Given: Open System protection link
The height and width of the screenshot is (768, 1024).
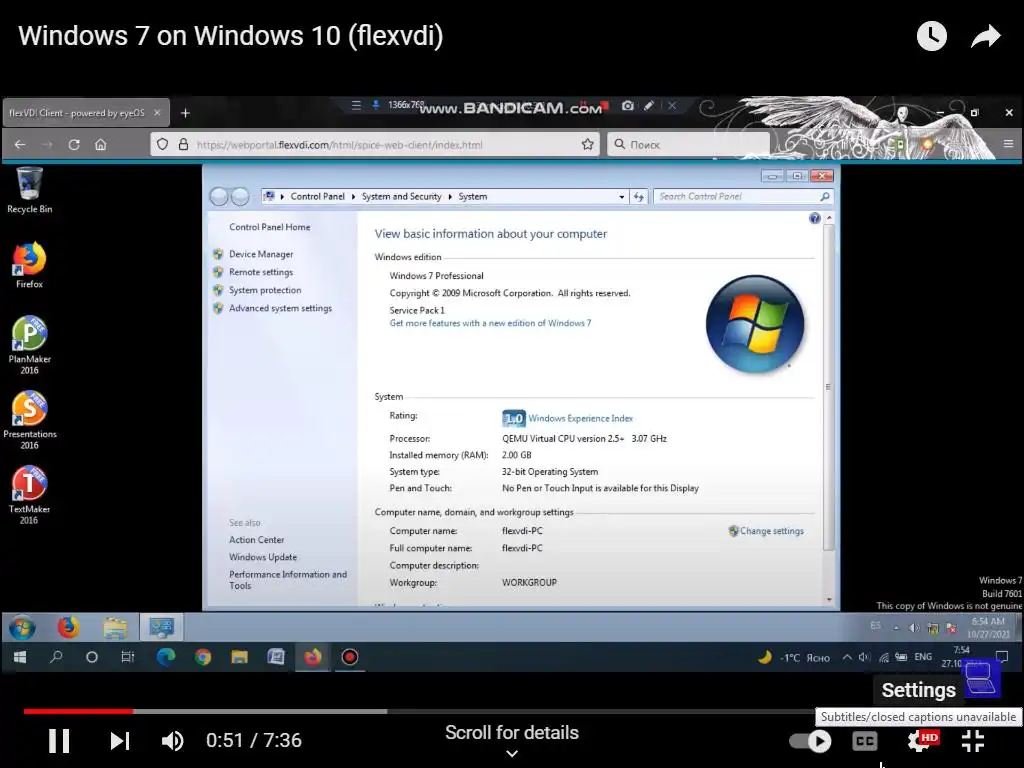Looking at the screenshot, I should tap(265, 290).
